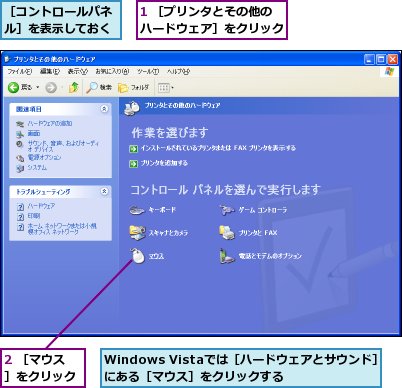Open サウンド、音声、およびオーディオ デバイス link

[x=63, y=146]
